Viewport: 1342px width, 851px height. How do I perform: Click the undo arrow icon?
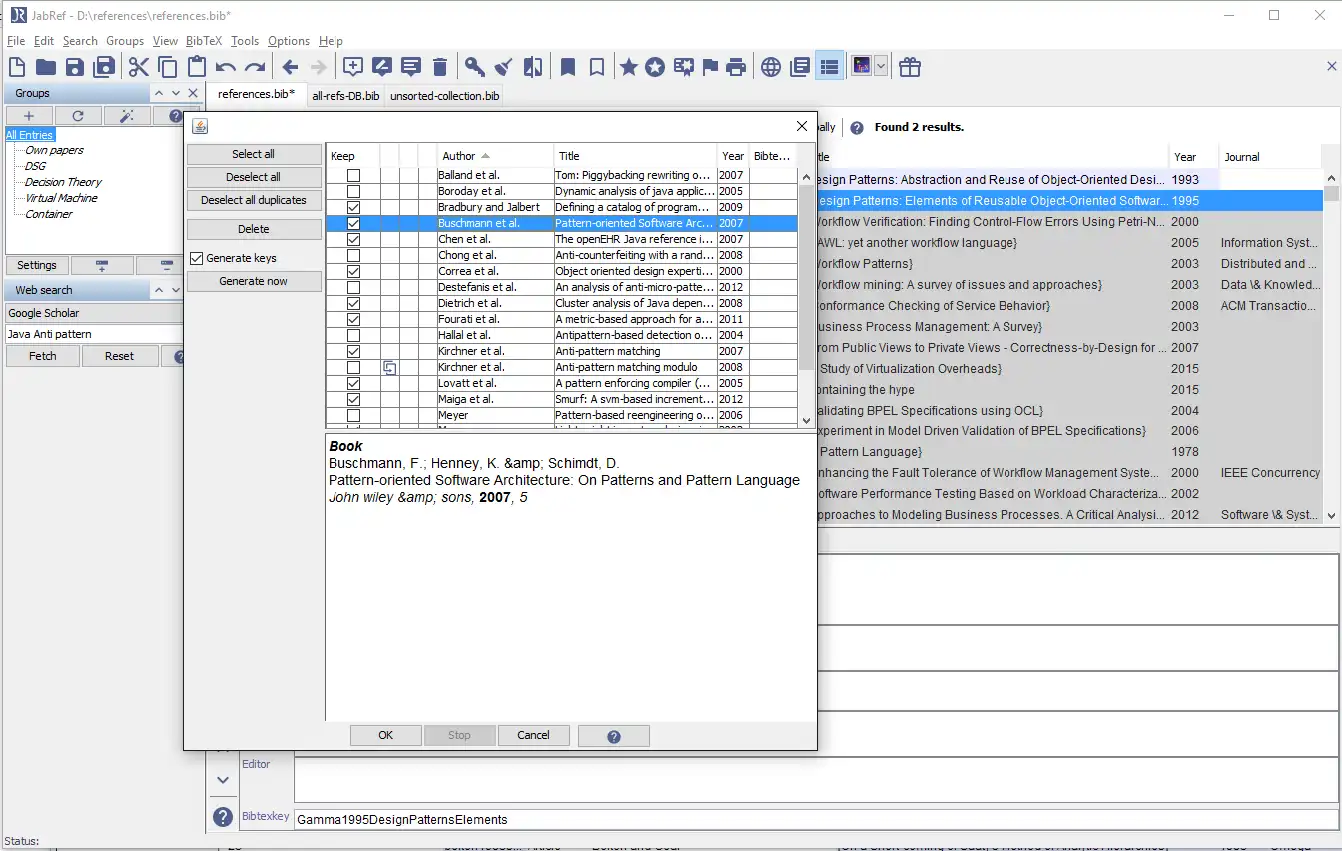point(226,67)
